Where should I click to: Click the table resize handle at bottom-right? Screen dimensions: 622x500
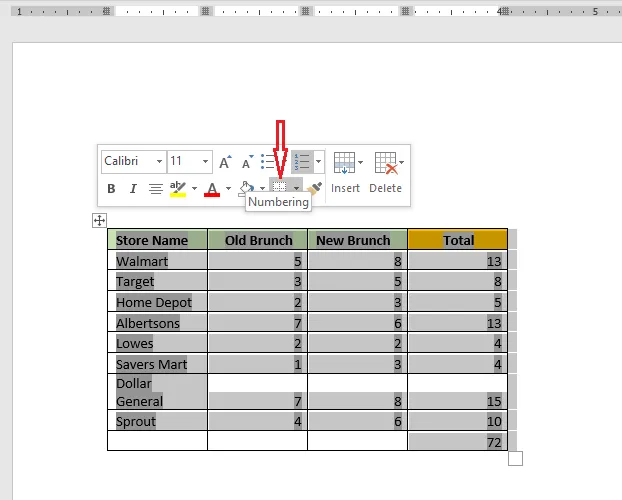(515, 458)
